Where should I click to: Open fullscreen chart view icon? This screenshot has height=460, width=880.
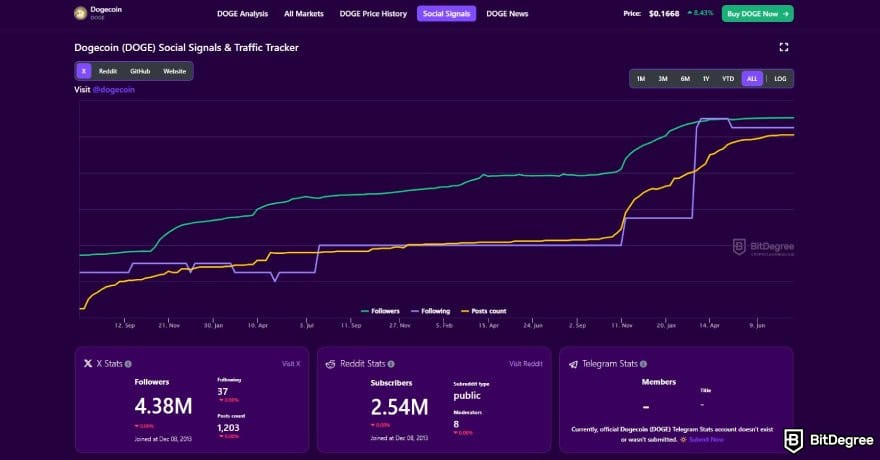pyautogui.click(x=784, y=47)
